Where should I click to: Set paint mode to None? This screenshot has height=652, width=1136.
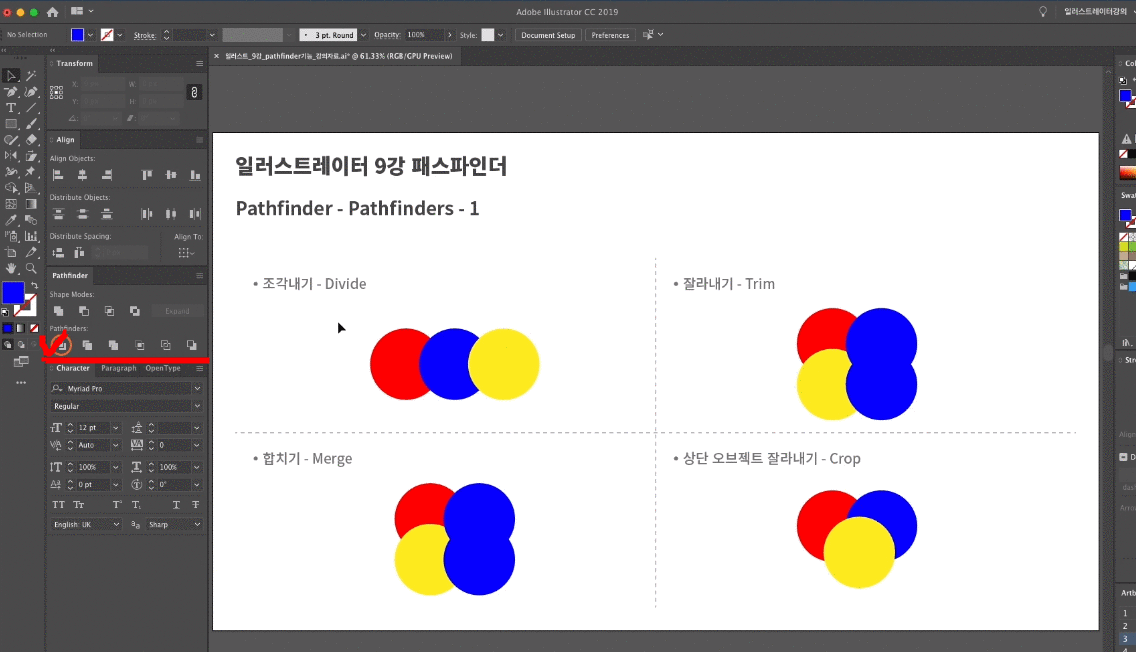pos(34,328)
